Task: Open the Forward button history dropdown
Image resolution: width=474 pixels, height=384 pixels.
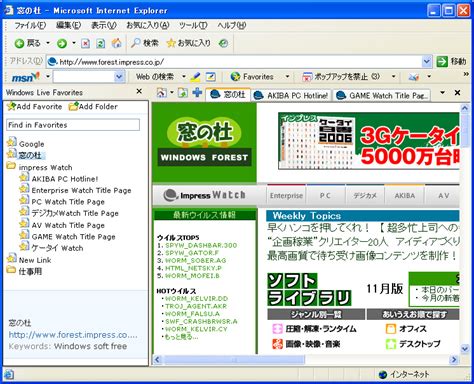Action: pos(74,43)
